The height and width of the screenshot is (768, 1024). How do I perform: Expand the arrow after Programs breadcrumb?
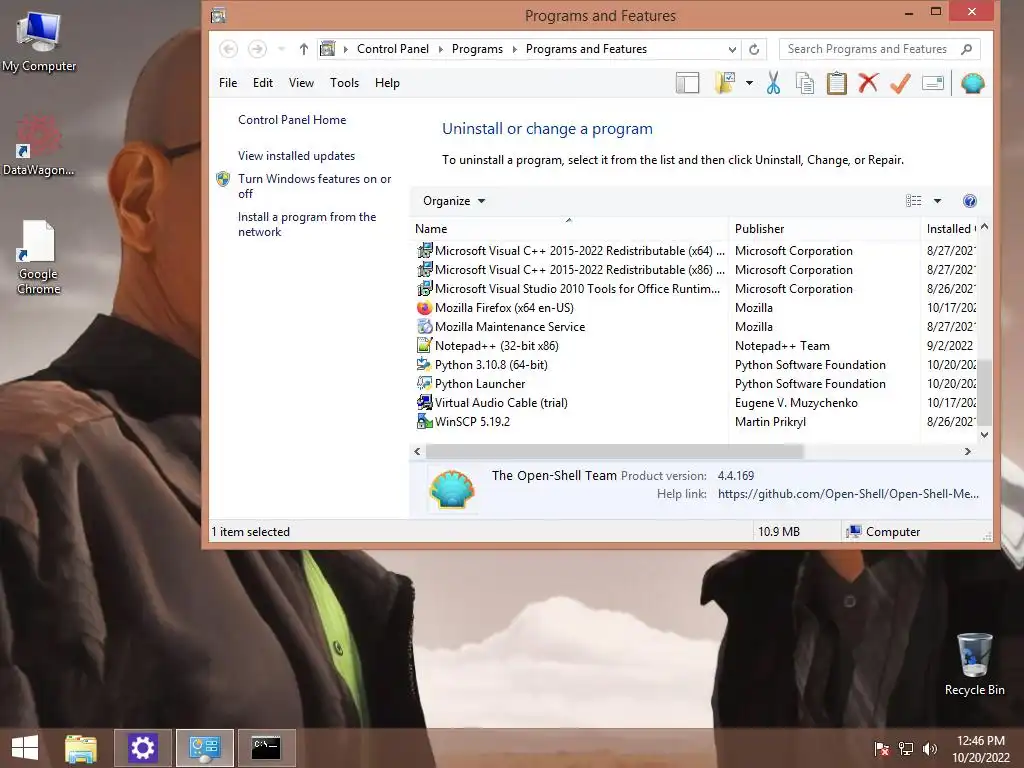515,49
